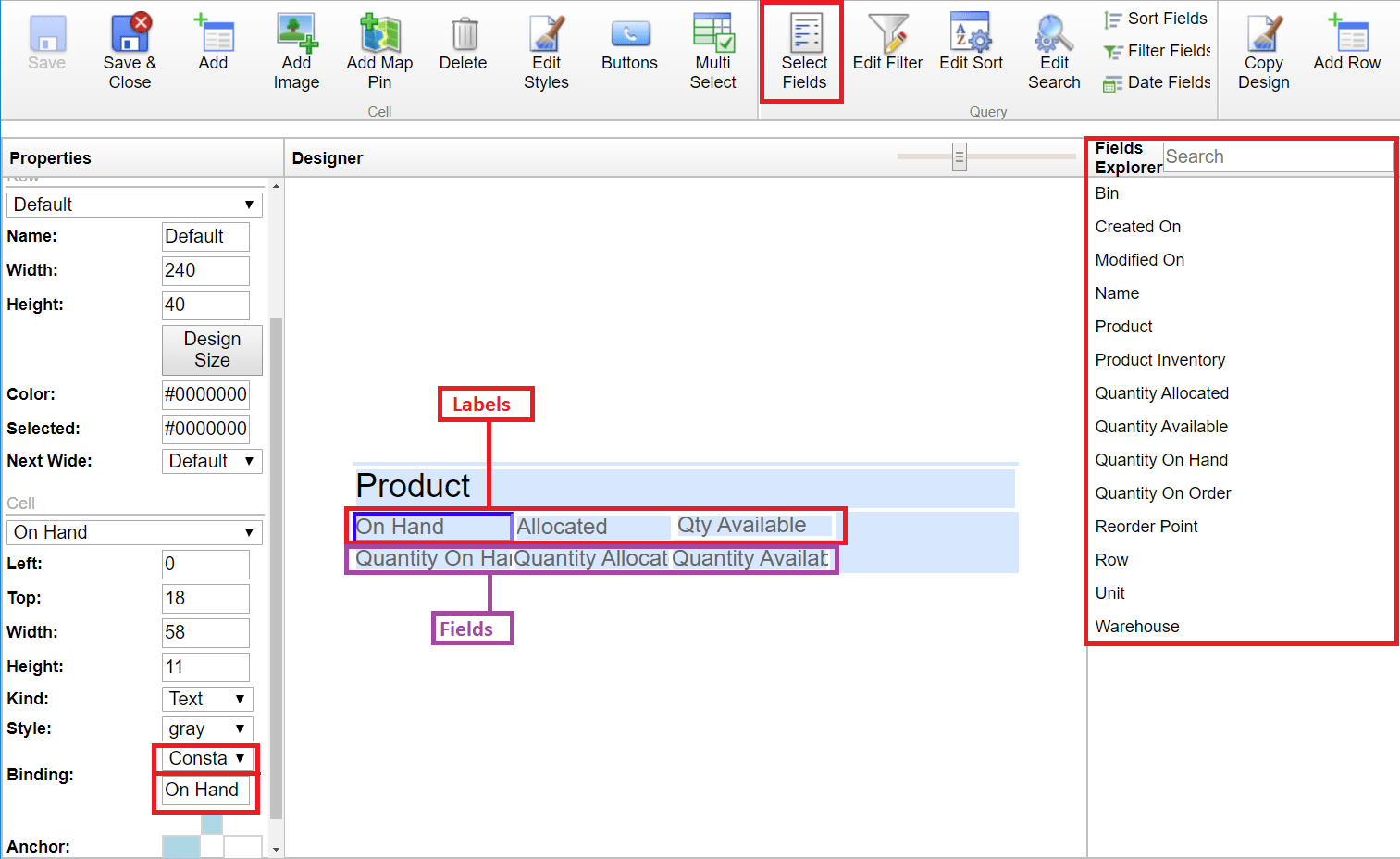Click the Add Row icon
The width and height of the screenshot is (1400, 859).
click(1346, 44)
